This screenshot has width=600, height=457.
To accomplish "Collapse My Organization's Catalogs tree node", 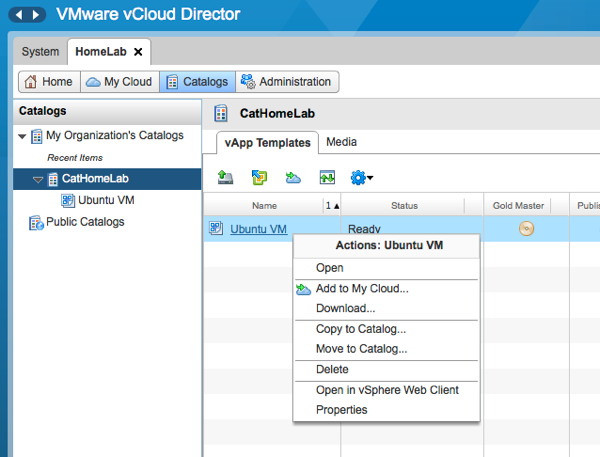I will pos(22,136).
